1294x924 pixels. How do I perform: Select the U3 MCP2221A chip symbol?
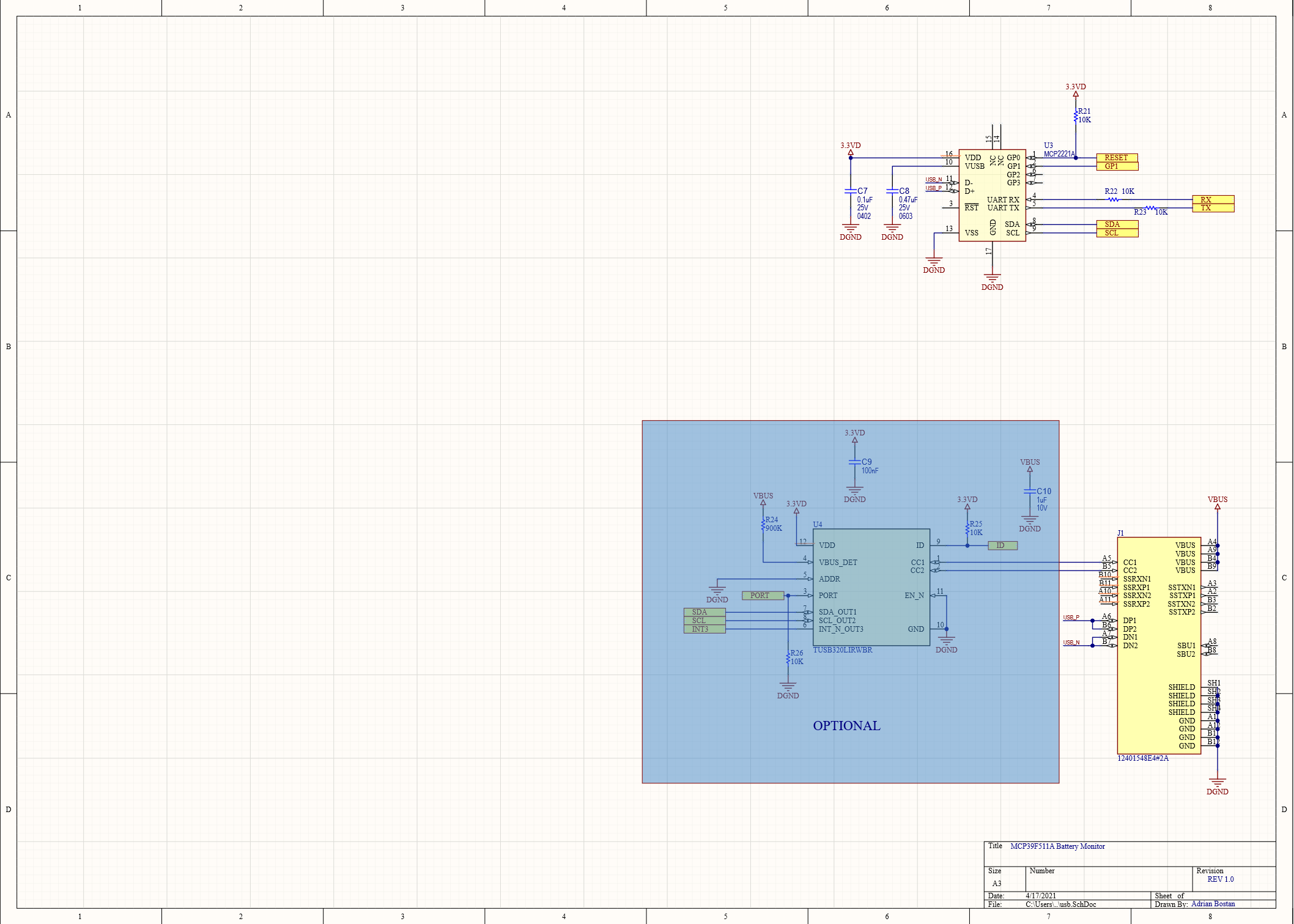point(991,196)
